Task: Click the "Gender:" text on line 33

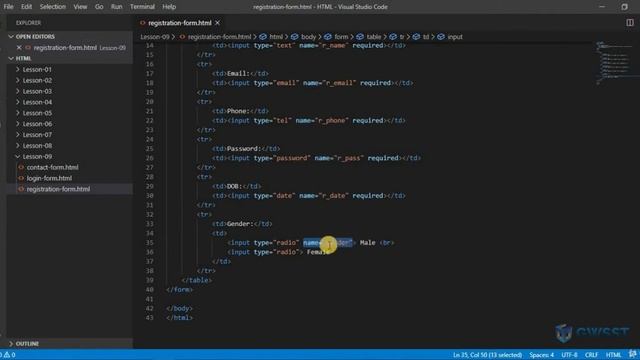Action: tap(240, 224)
